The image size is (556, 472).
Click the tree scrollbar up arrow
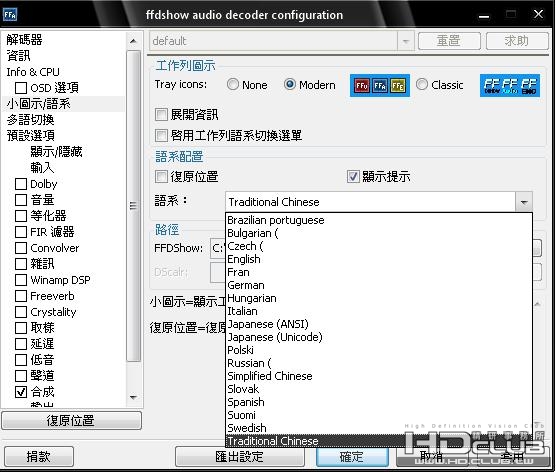point(133,41)
